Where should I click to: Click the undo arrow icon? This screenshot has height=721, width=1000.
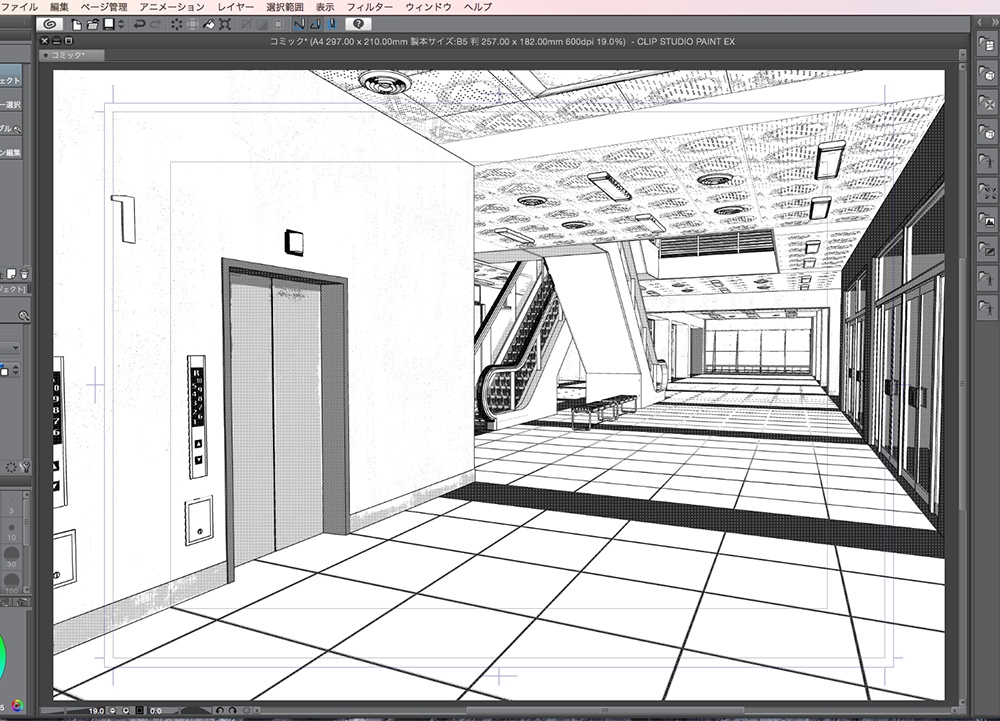click(x=139, y=24)
